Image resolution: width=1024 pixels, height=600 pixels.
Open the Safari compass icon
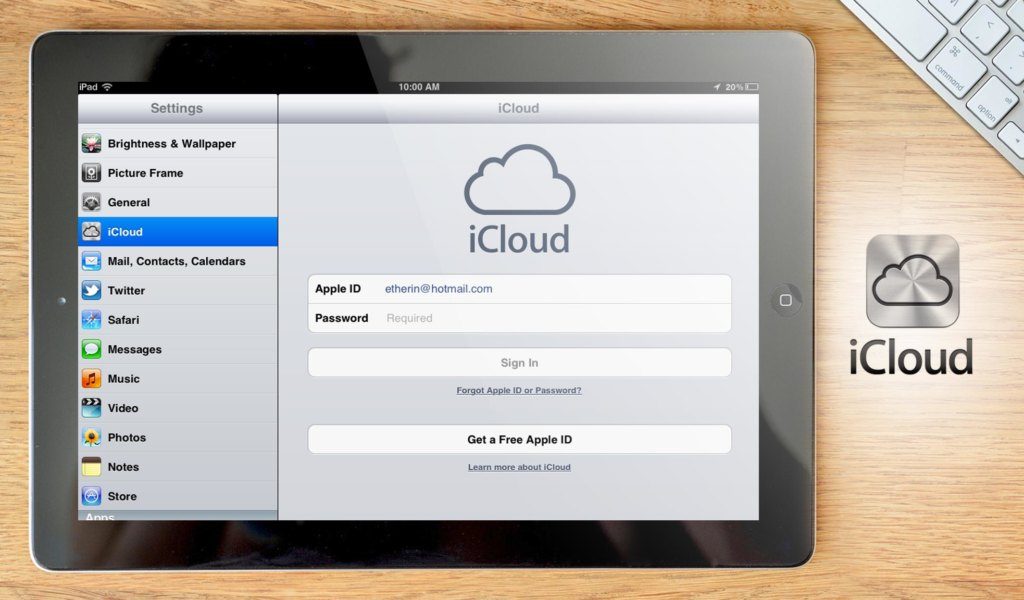(92, 319)
